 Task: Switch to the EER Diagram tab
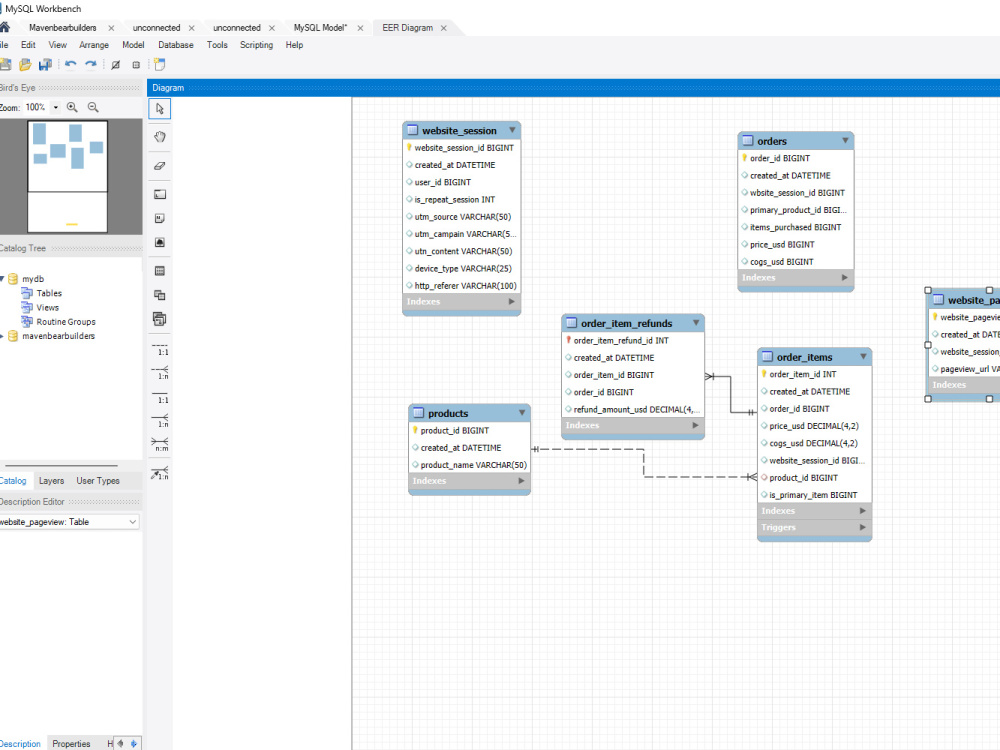coord(408,28)
